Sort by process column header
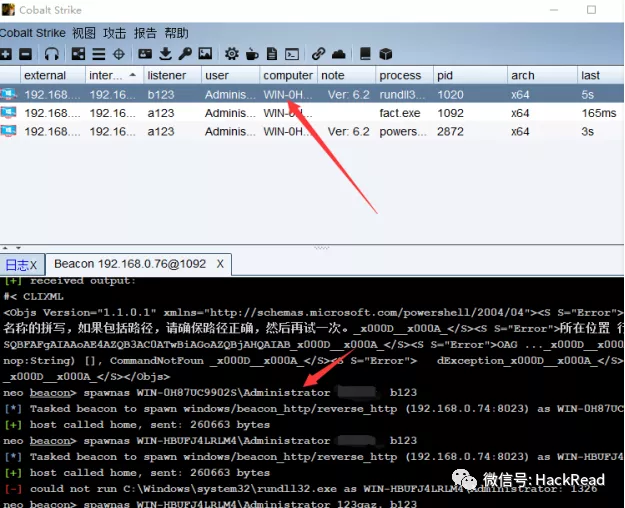Screen dimensions: 625x508 click(x=404, y=75)
